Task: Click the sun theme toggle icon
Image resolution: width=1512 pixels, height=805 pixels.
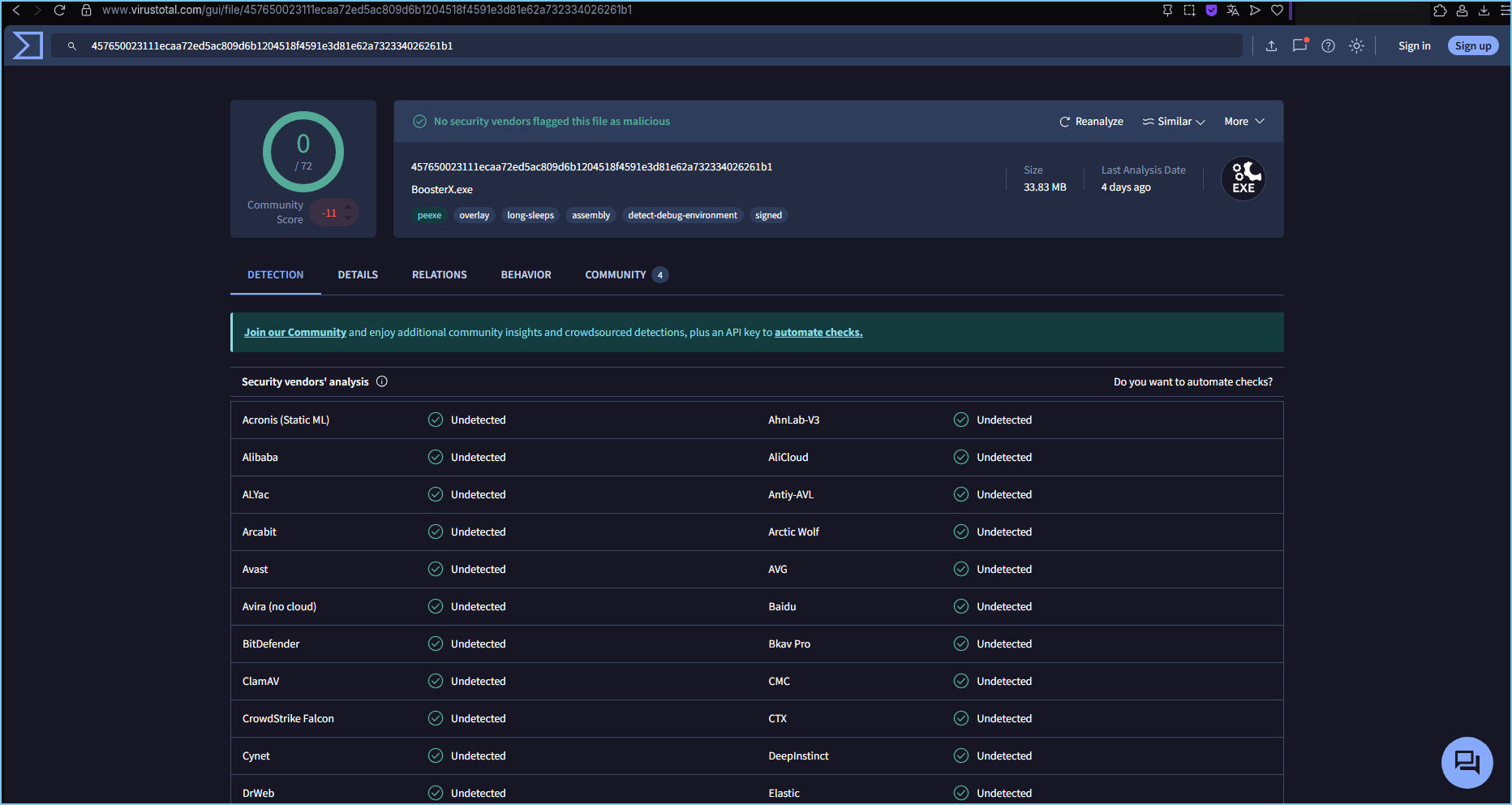Action: [x=1356, y=46]
